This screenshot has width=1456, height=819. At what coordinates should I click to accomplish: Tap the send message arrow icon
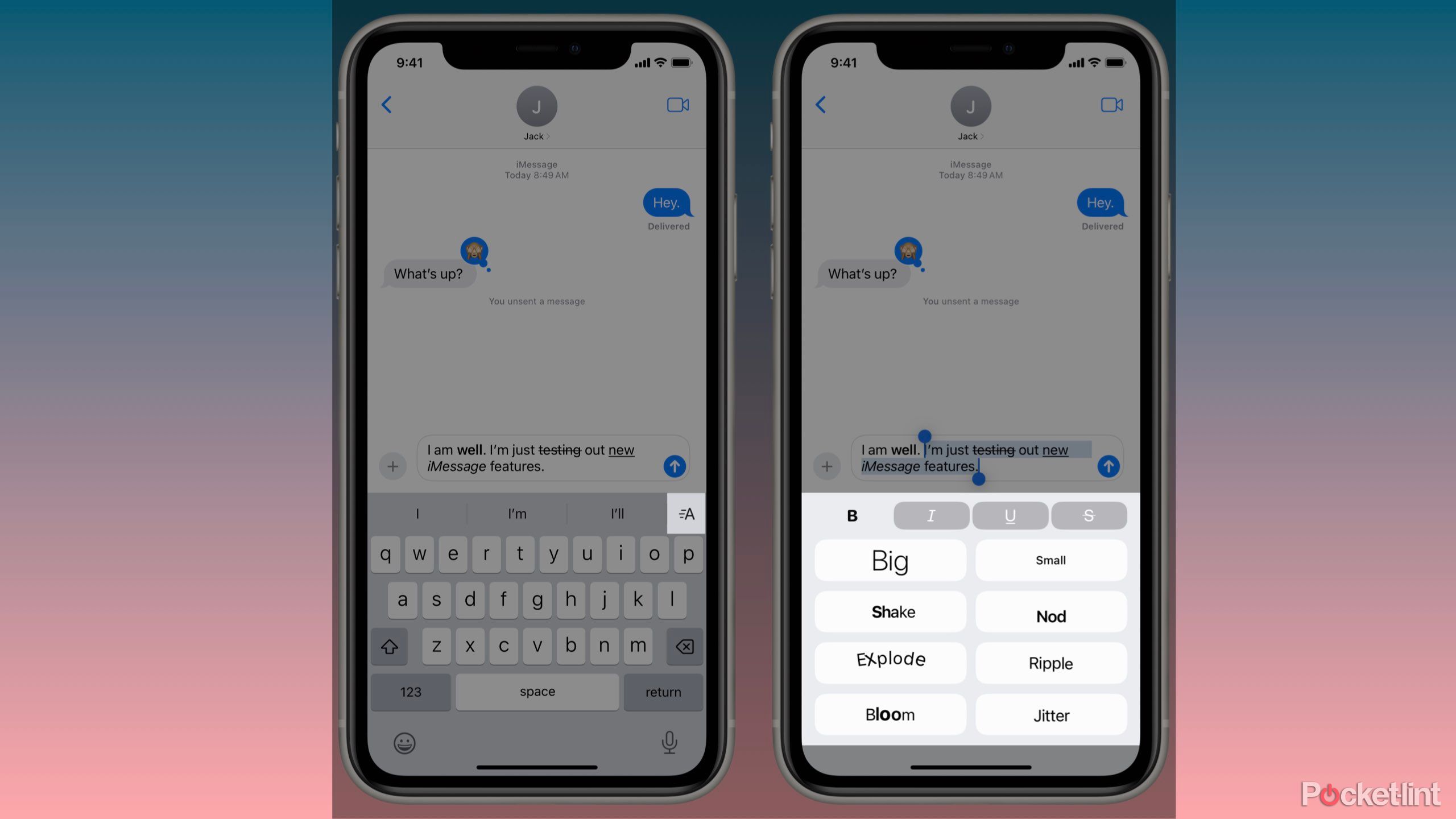(676, 466)
